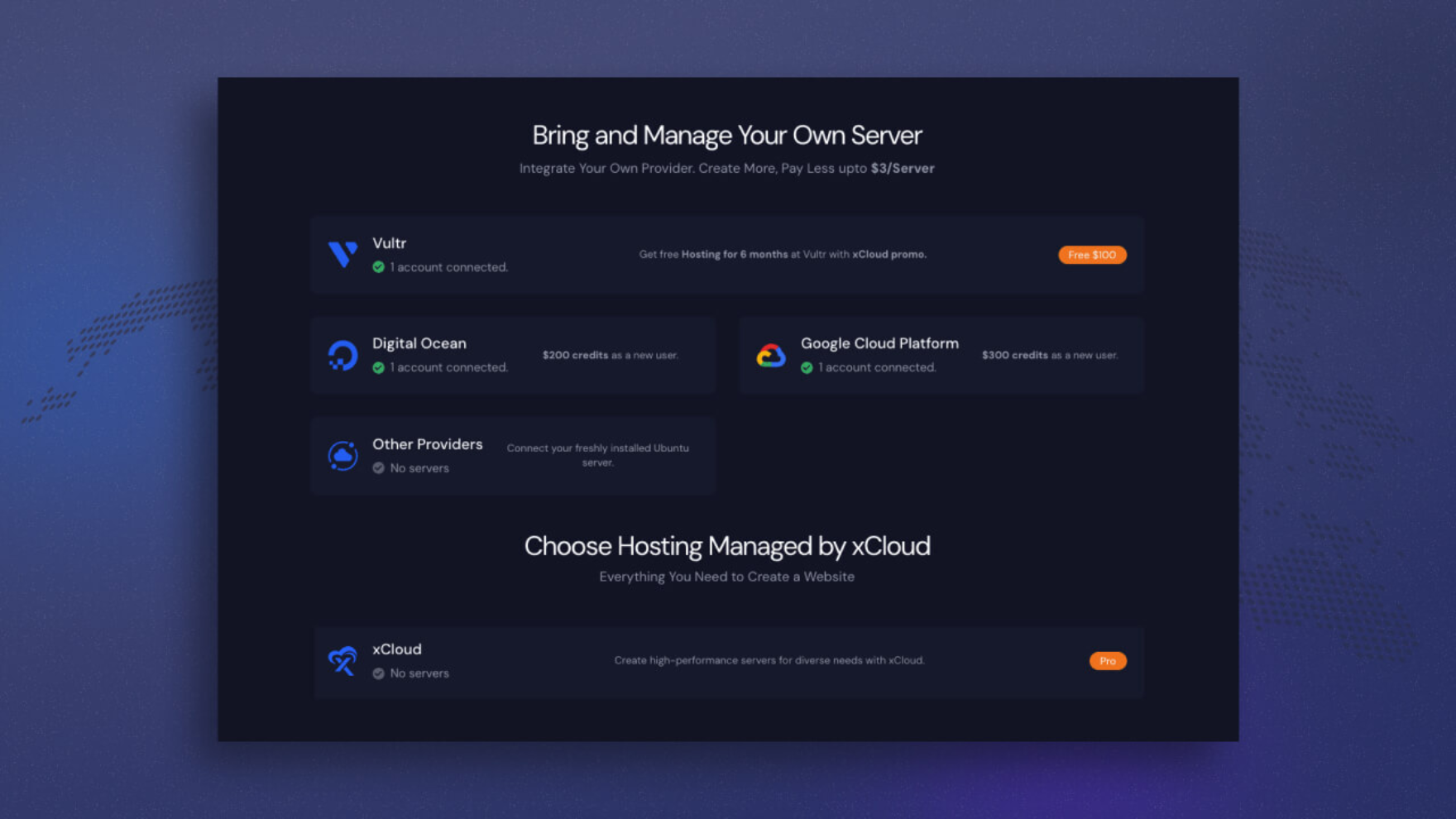1456x819 pixels.
Task: Click Google Cloud's "1 account connected." text
Action: pos(878,367)
